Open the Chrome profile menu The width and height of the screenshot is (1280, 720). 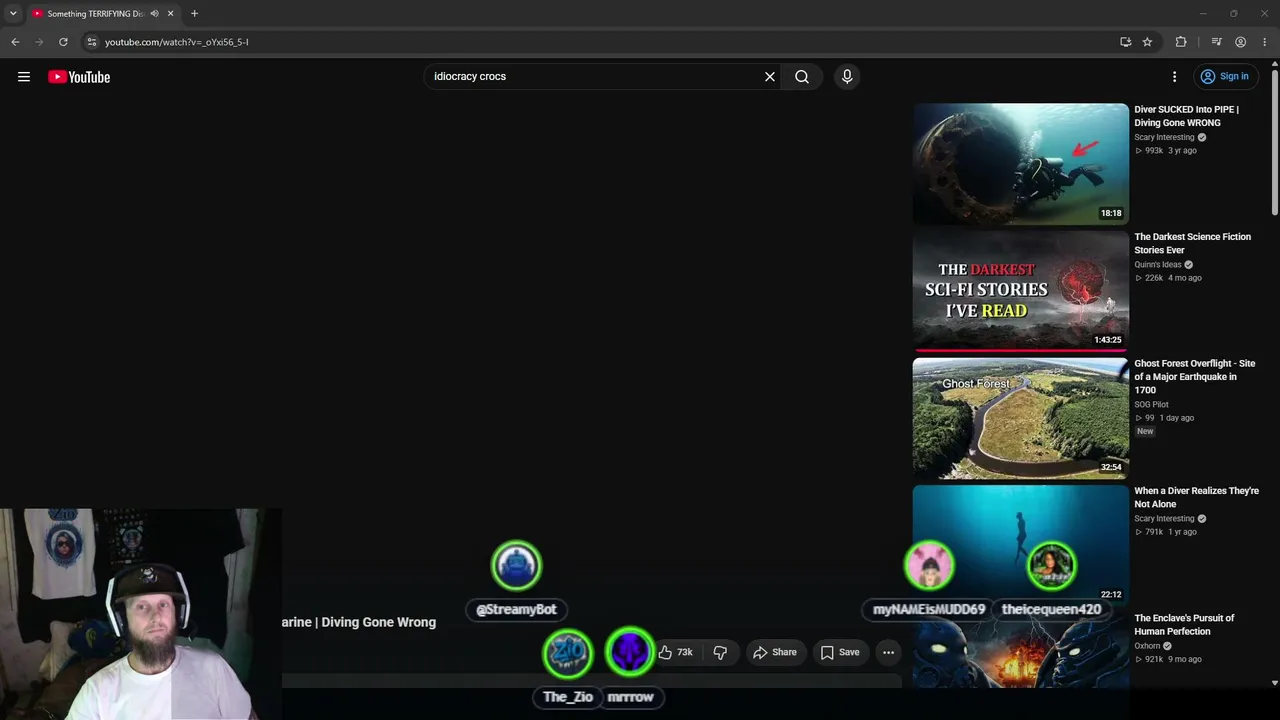click(x=1240, y=42)
